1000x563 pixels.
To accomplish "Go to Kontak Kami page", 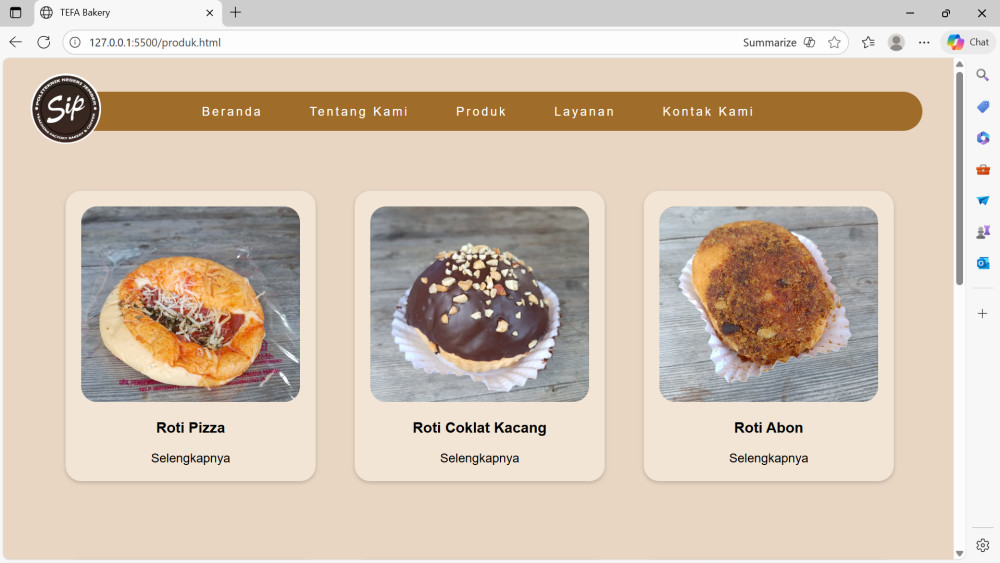I will tap(708, 112).
